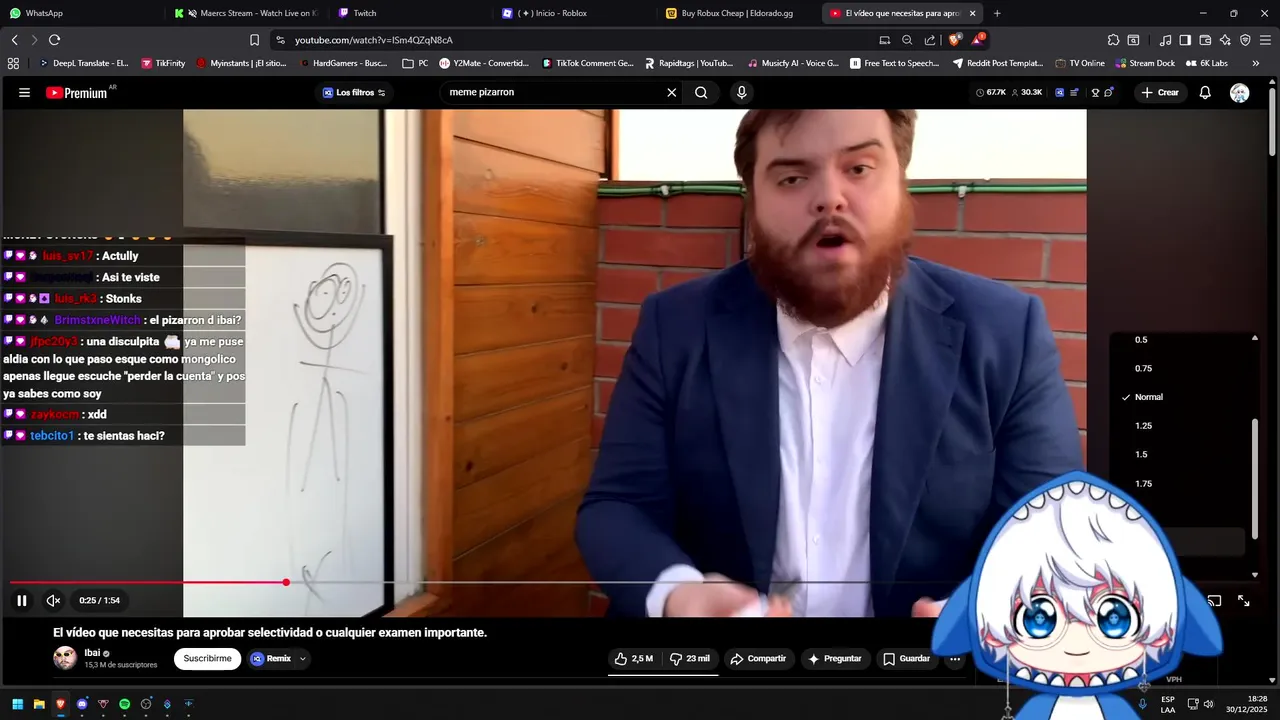Click the Crear button
This screenshot has width=1280, height=720.
(1160, 92)
